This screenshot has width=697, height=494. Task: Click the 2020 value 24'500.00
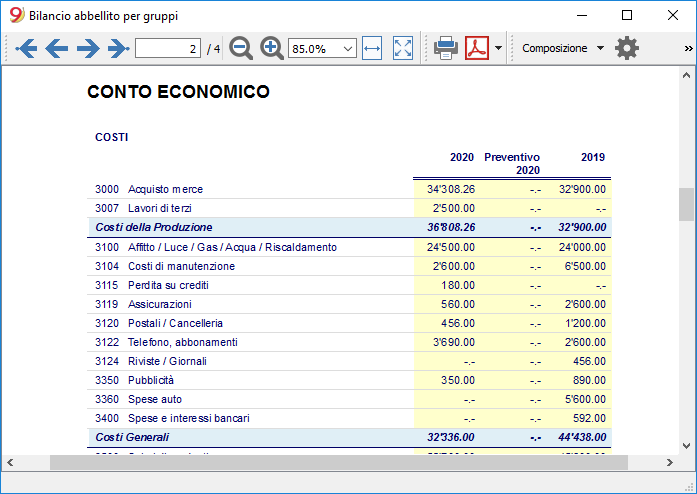[451, 247]
